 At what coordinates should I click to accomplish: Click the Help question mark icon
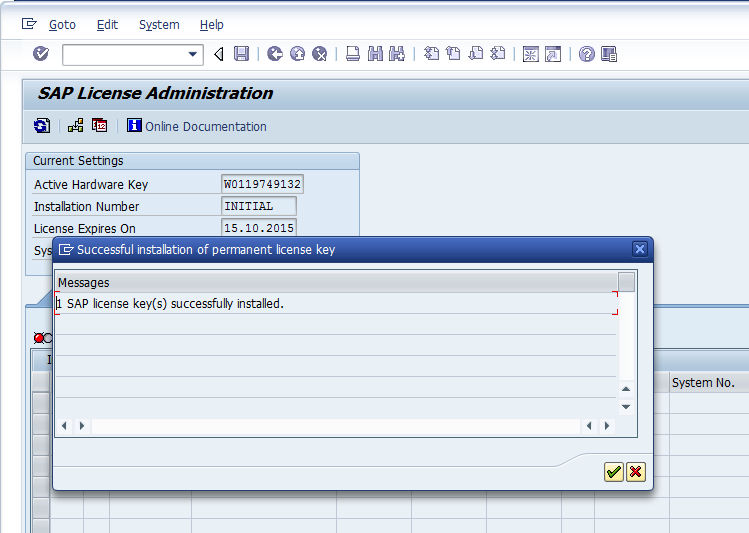[587, 54]
